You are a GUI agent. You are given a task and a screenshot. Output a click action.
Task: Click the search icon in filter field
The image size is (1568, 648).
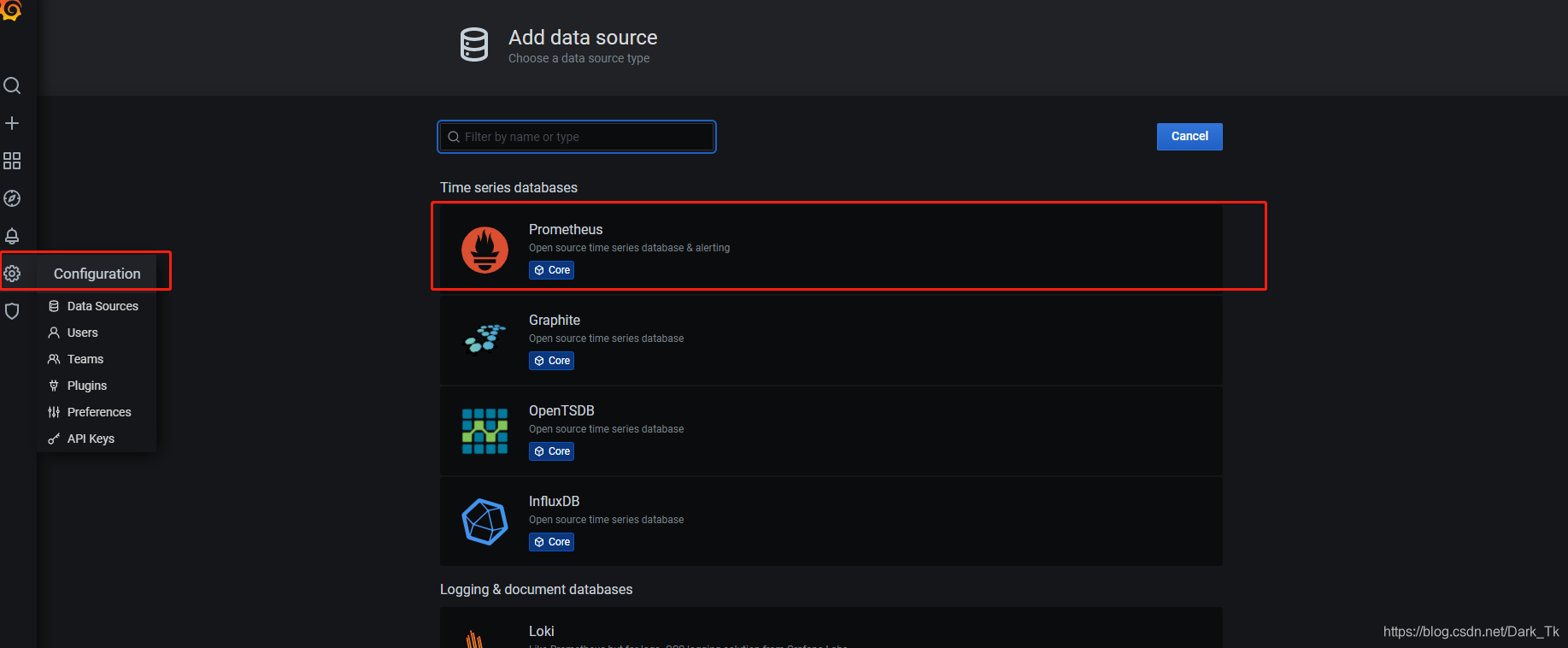click(x=454, y=137)
